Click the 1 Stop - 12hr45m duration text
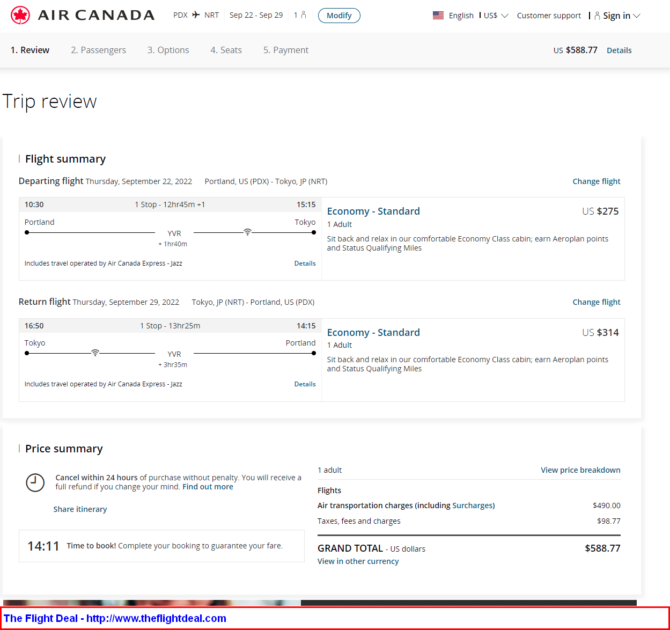Image resolution: width=670 pixels, height=630 pixels. [x=170, y=204]
